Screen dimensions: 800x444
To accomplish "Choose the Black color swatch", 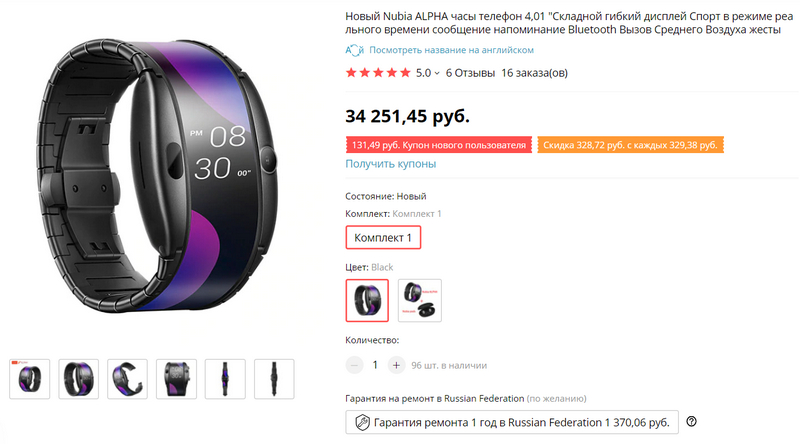I will 367,300.
